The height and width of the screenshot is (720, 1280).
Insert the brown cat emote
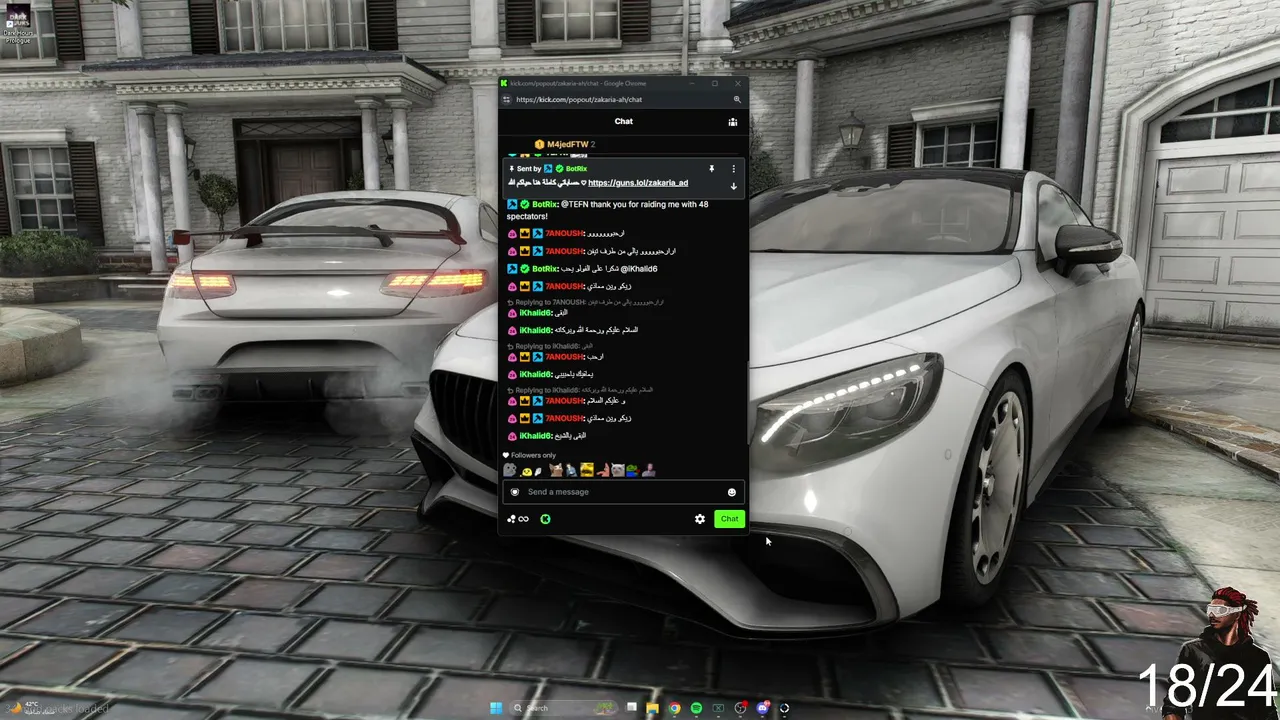(556, 470)
